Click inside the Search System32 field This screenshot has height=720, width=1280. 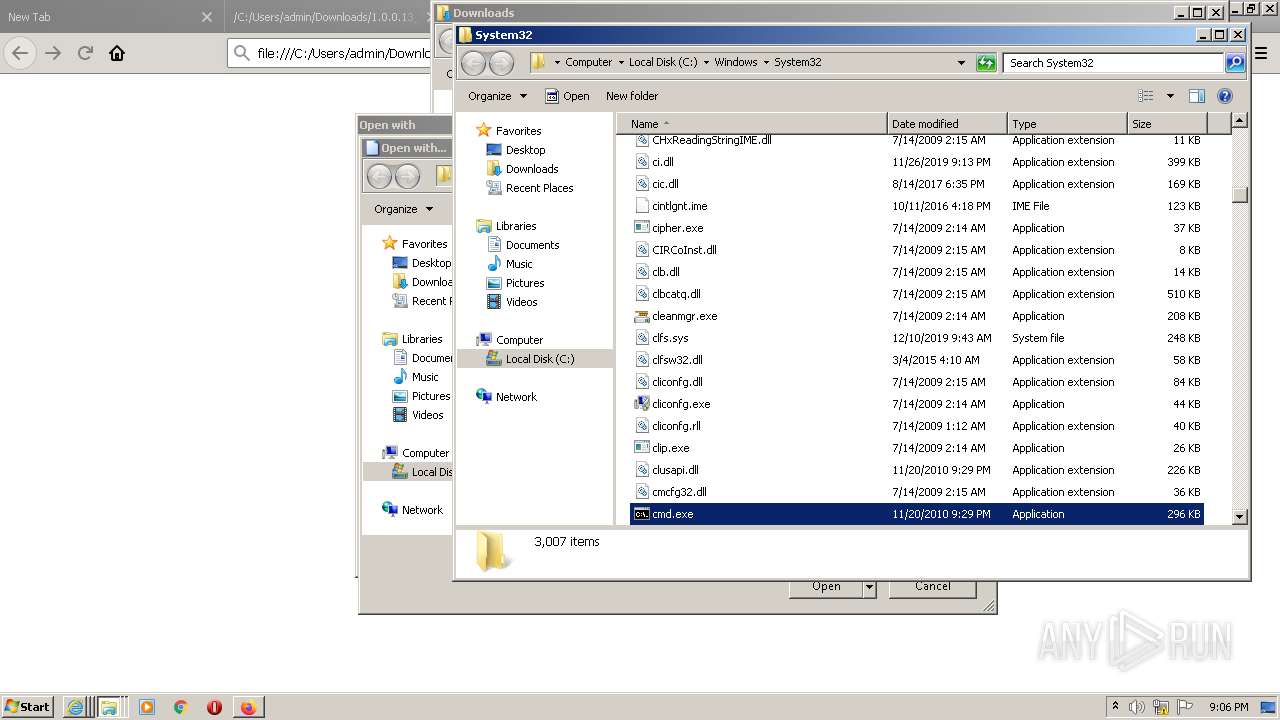tap(1113, 62)
